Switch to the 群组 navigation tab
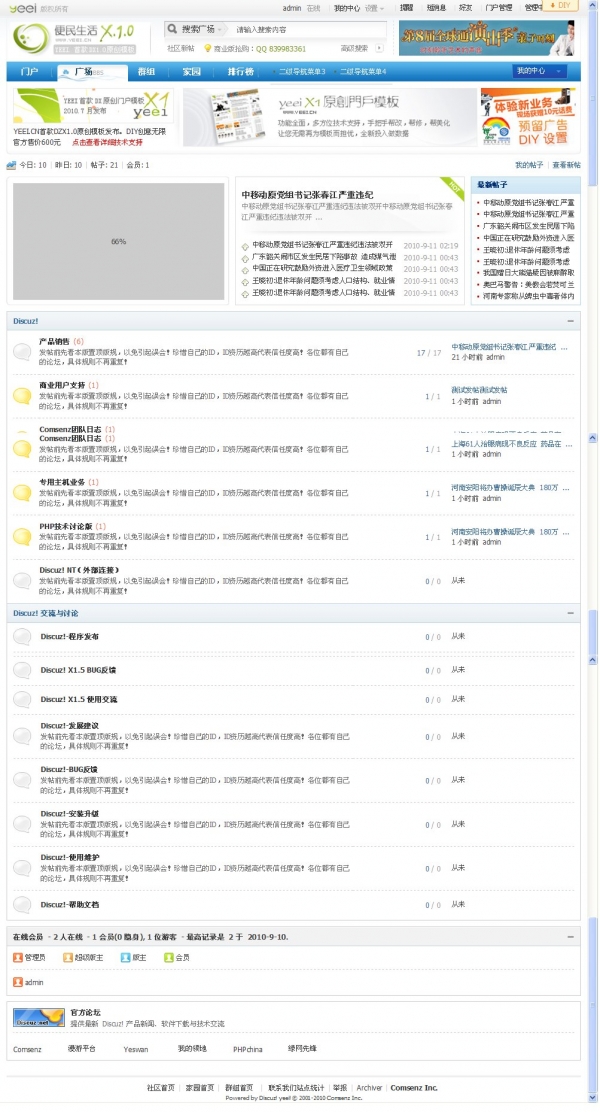The width and height of the screenshot is (600, 1112). coord(146,72)
